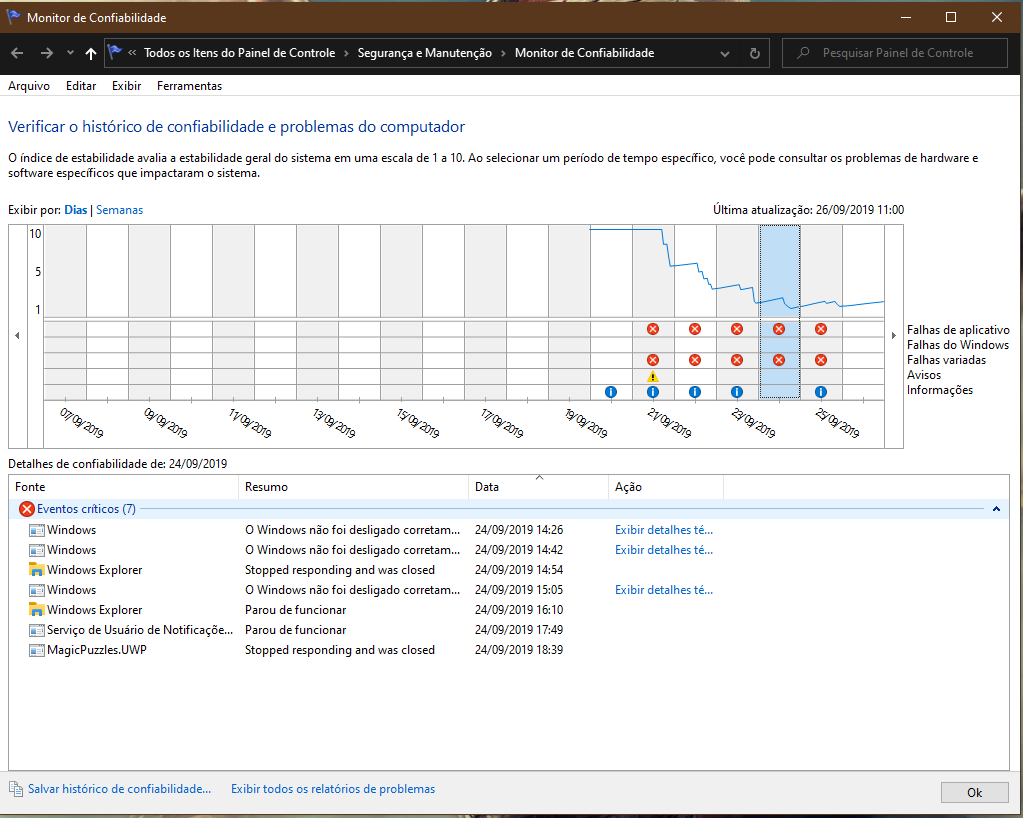Expand breadcrumb arrow after Segurança e Manutenção

[x=504, y=53]
